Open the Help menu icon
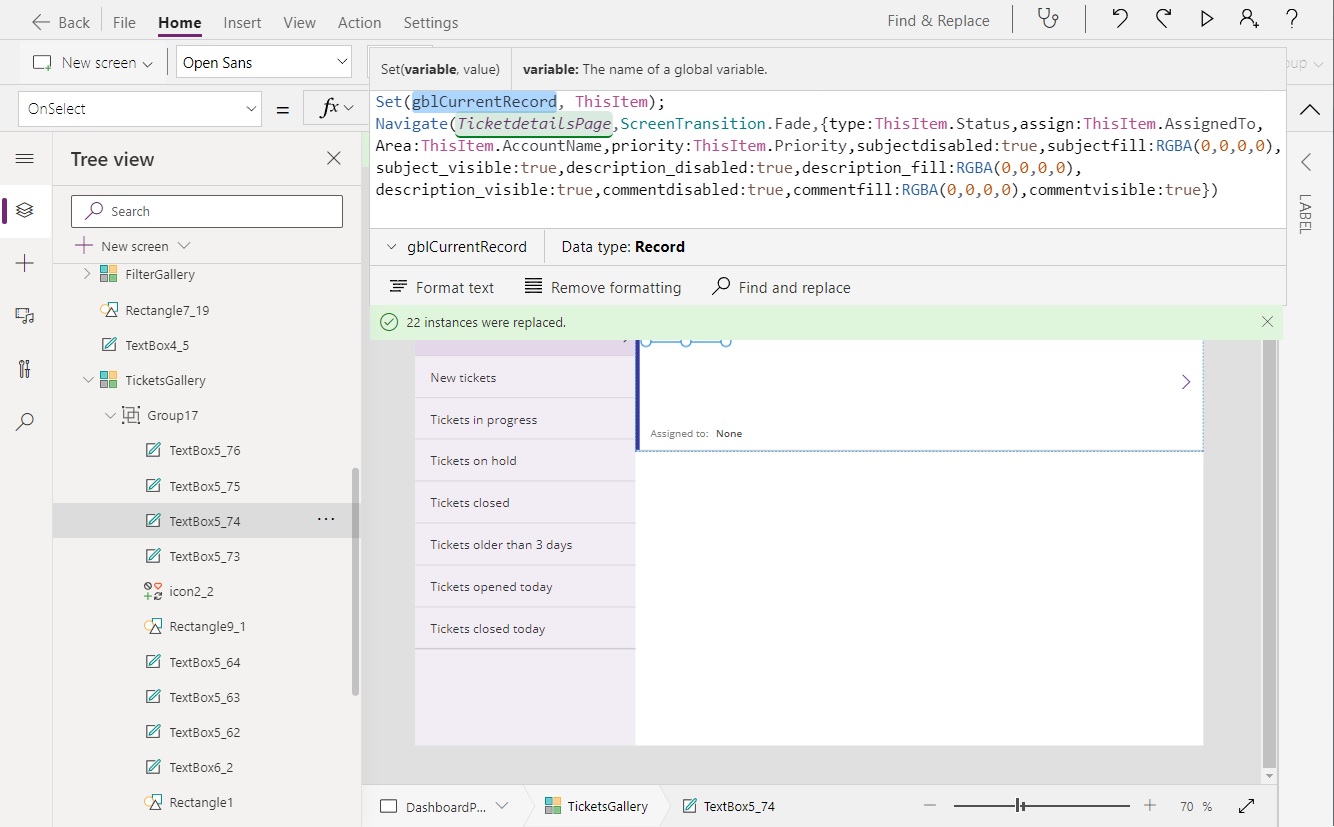This screenshot has height=827, width=1334. (x=1292, y=19)
